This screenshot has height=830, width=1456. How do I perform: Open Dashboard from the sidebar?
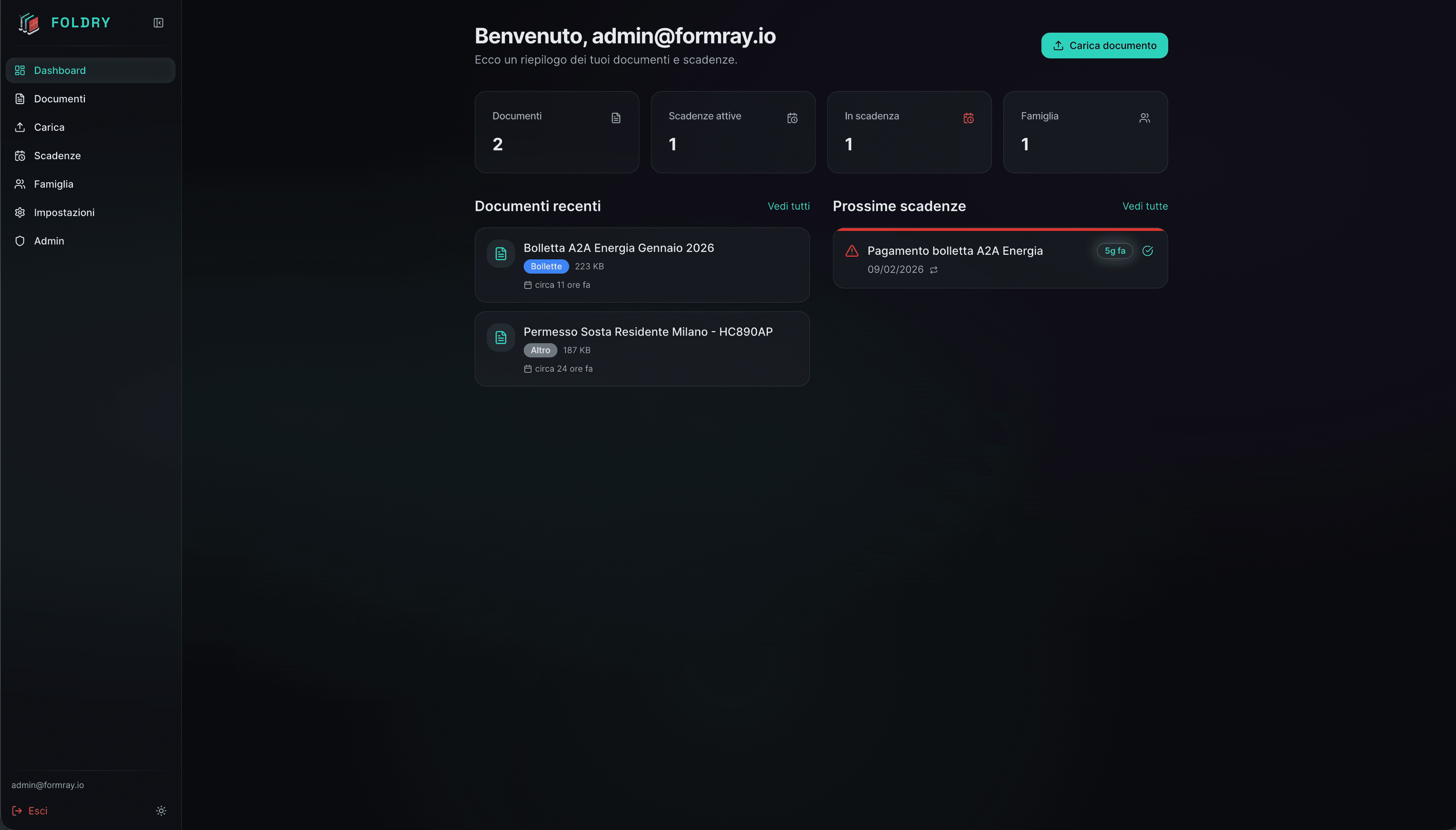click(60, 70)
